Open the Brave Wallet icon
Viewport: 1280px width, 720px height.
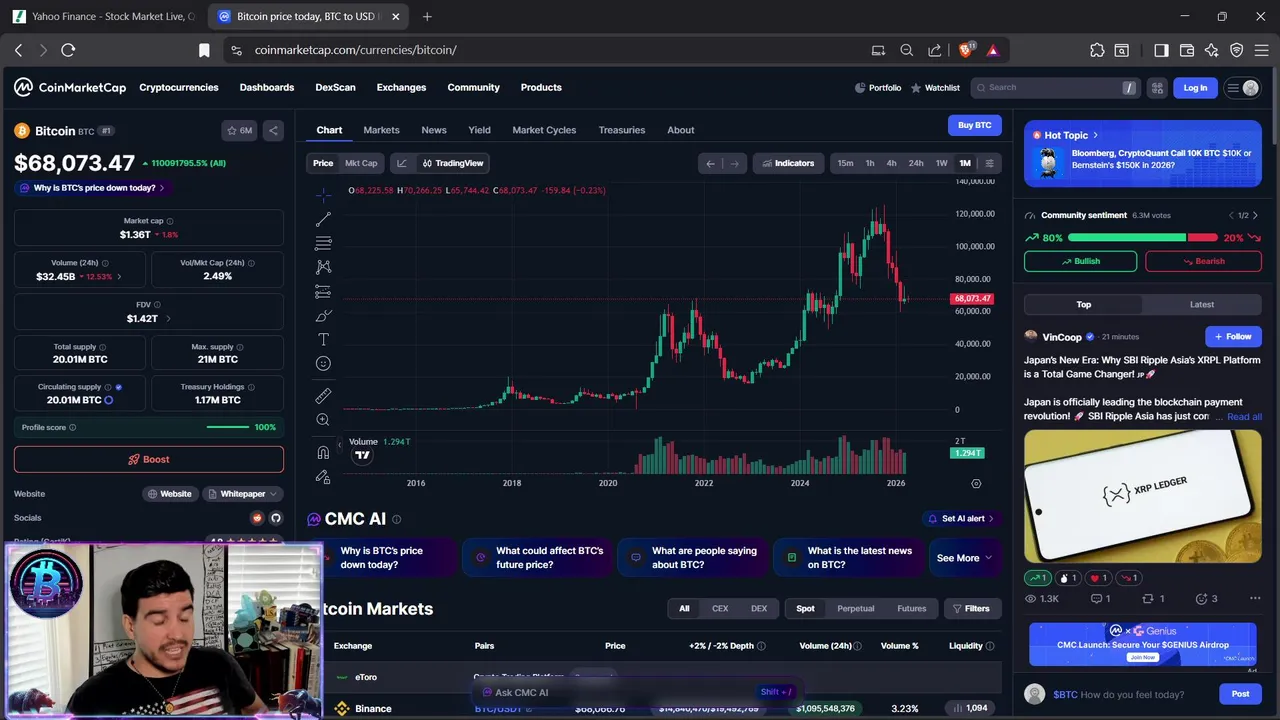1187,50
